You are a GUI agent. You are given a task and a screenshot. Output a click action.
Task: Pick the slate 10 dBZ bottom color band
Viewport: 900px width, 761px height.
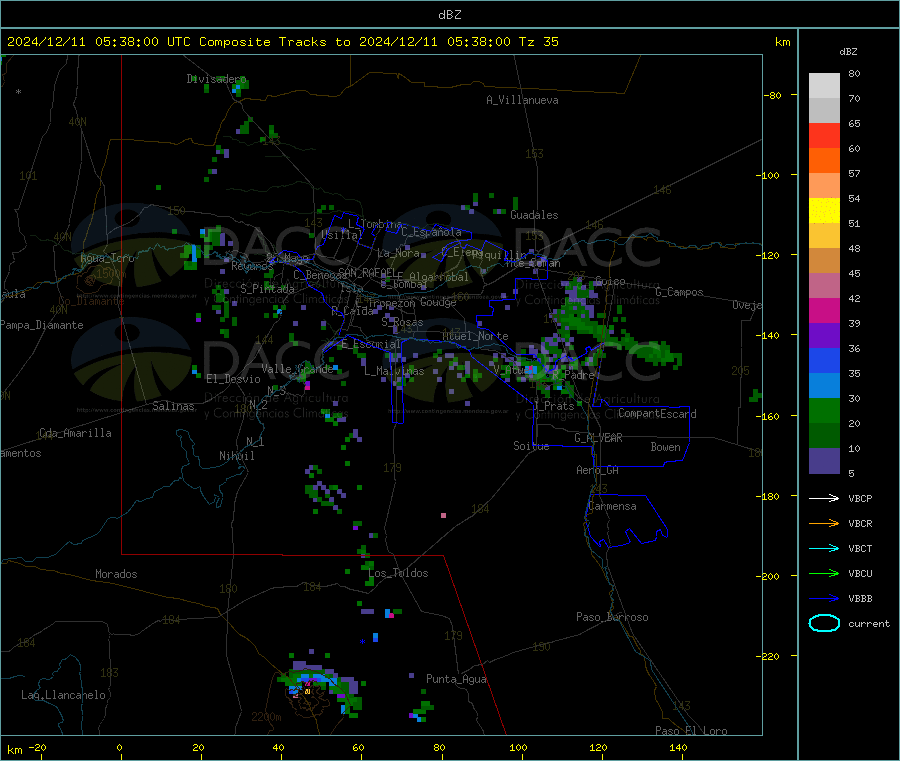pos(824,461)
